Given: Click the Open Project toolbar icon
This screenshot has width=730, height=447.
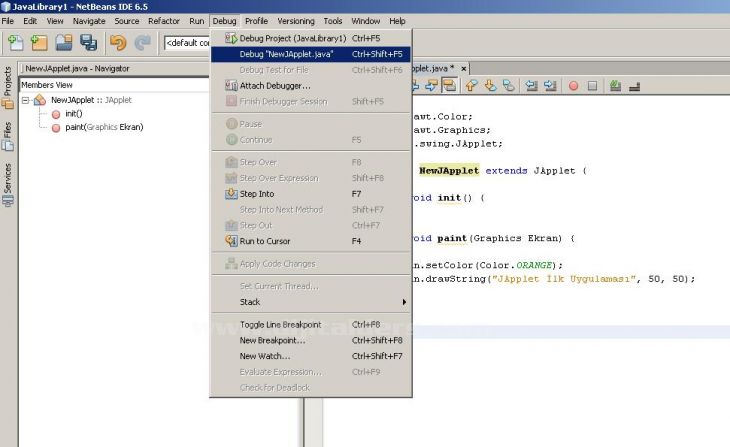Looking at the screenshot, I should click(64, 43).
